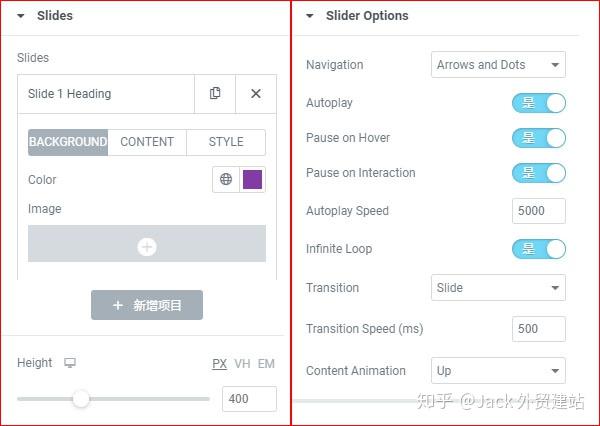Open Navigation dropdown Arrows and Dots
The height and width of the screenshot is (426, 600).
tap(498, 65)
